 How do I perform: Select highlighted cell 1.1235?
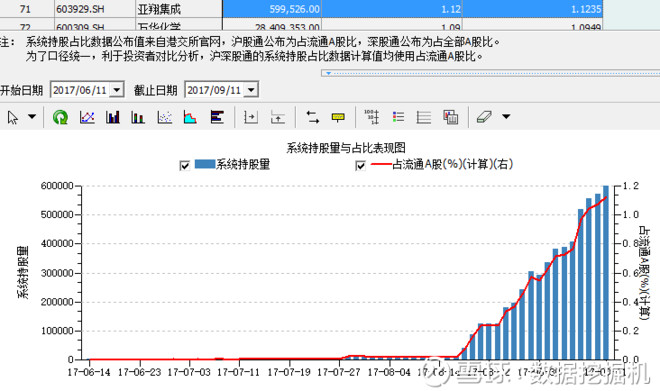[532, 9]
